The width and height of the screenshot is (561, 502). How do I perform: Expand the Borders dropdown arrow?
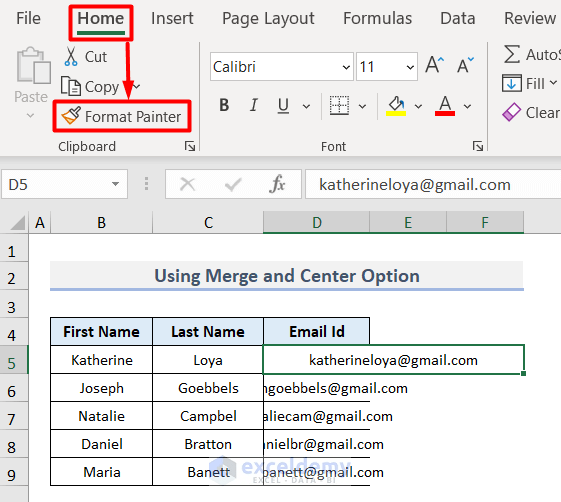[362, 106]
